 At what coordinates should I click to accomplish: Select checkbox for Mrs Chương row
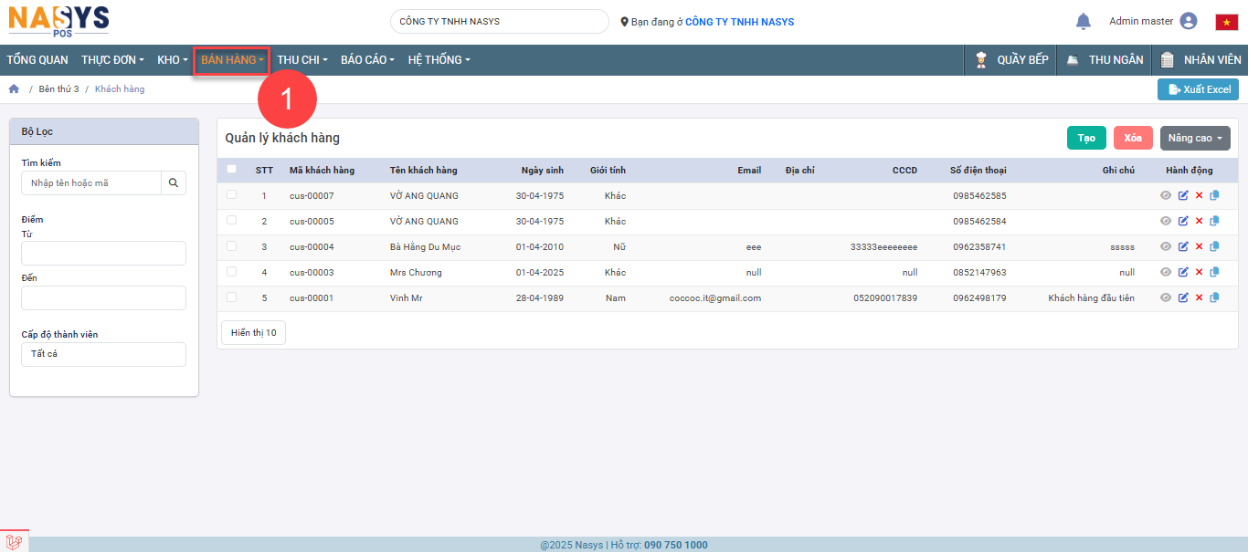232,272
